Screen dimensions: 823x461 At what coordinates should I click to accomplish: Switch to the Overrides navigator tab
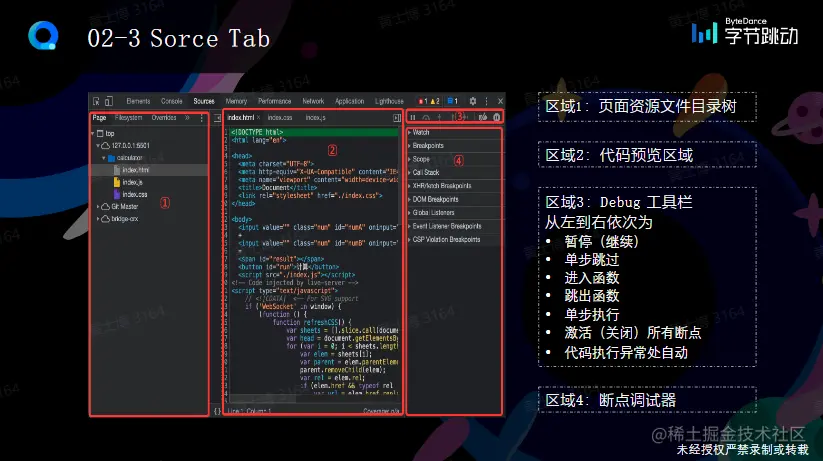(164, 118)
